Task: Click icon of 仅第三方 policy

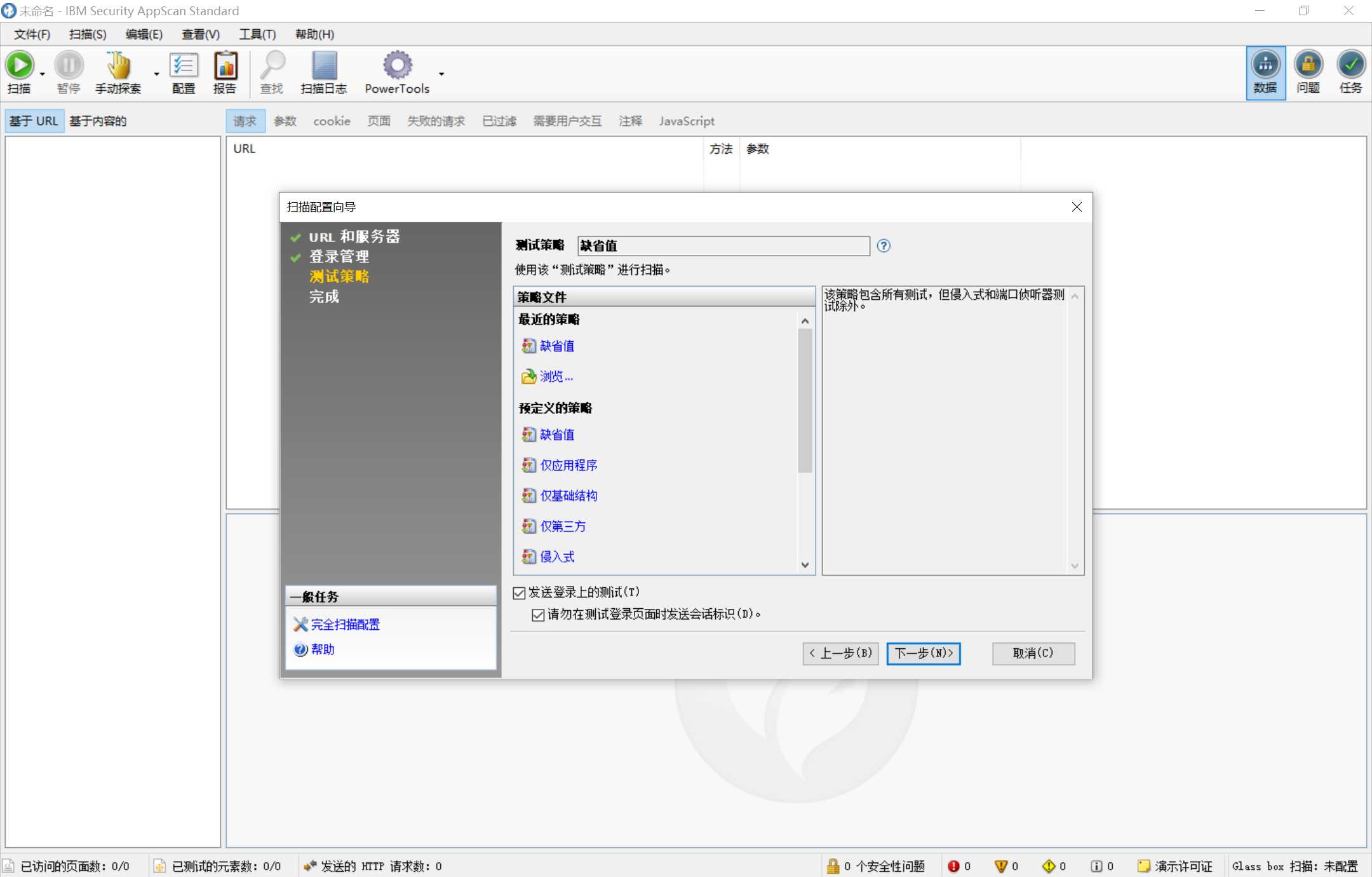Action: point(528,526)
